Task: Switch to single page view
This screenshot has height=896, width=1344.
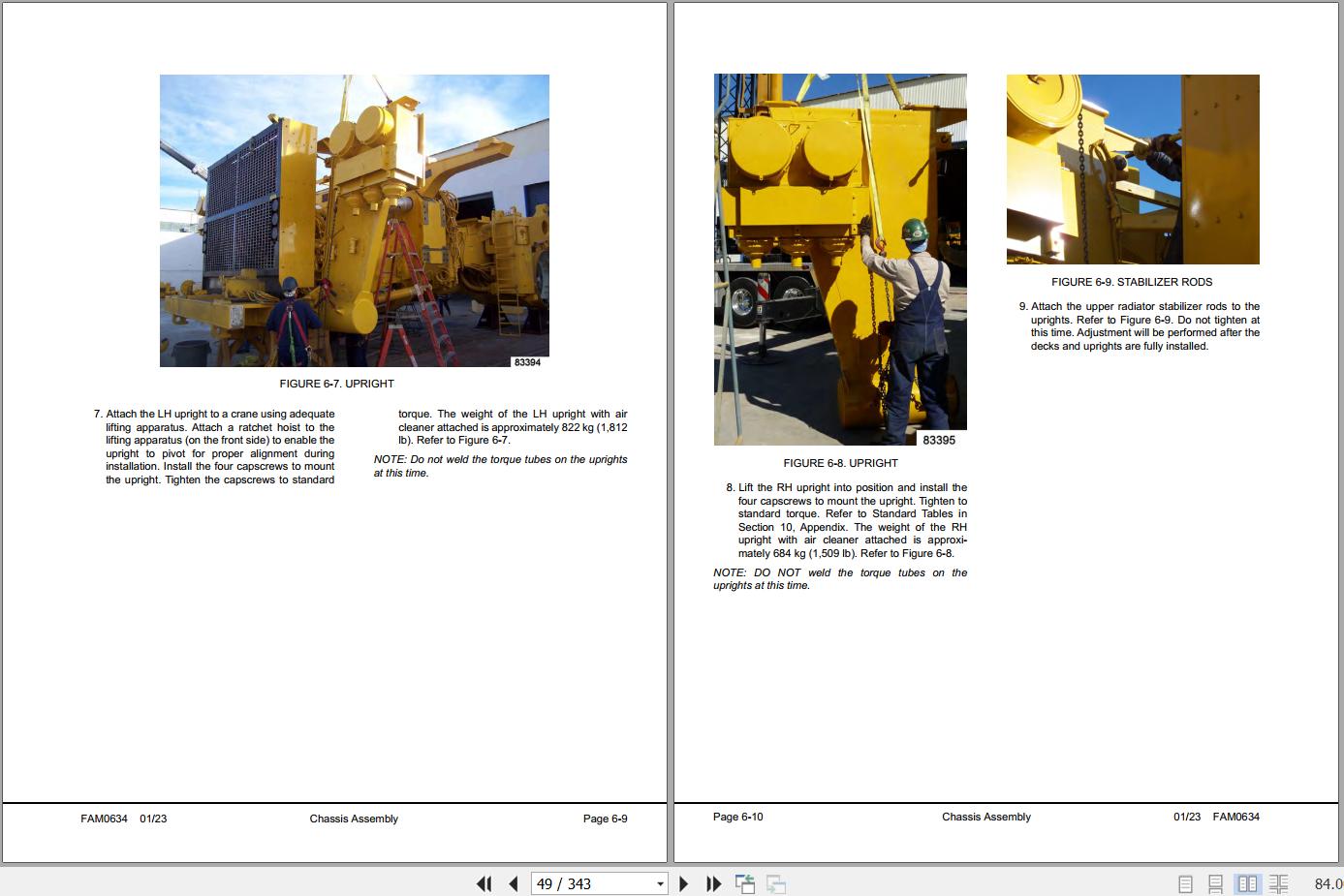Action: (1185, 883)
